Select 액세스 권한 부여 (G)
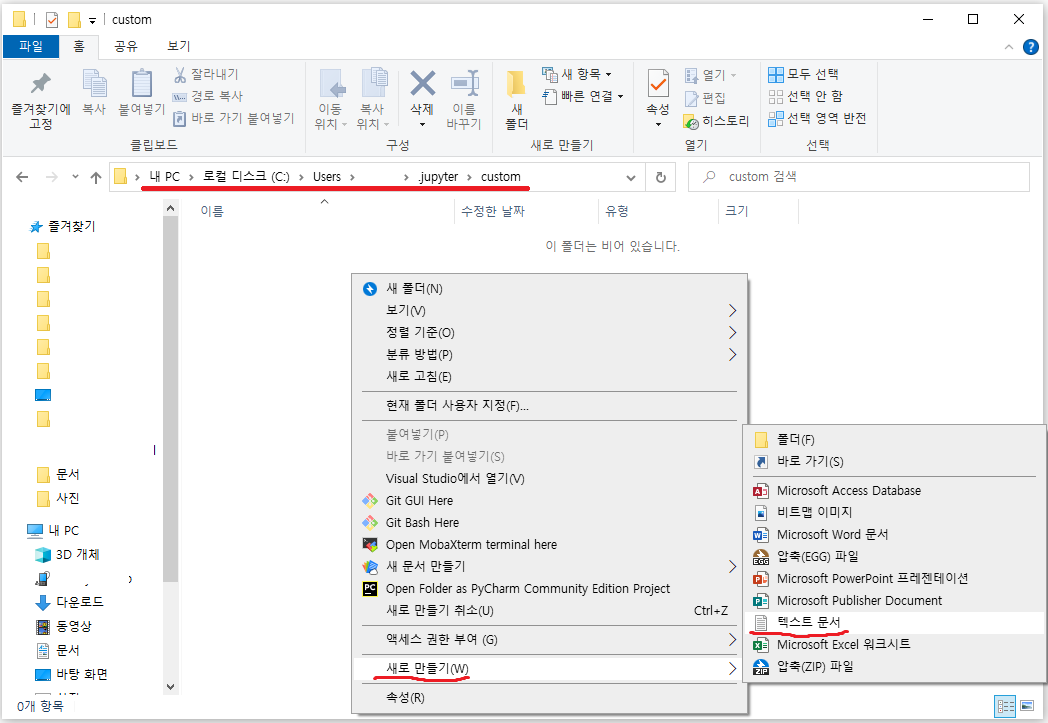 (x=549, y=639)
